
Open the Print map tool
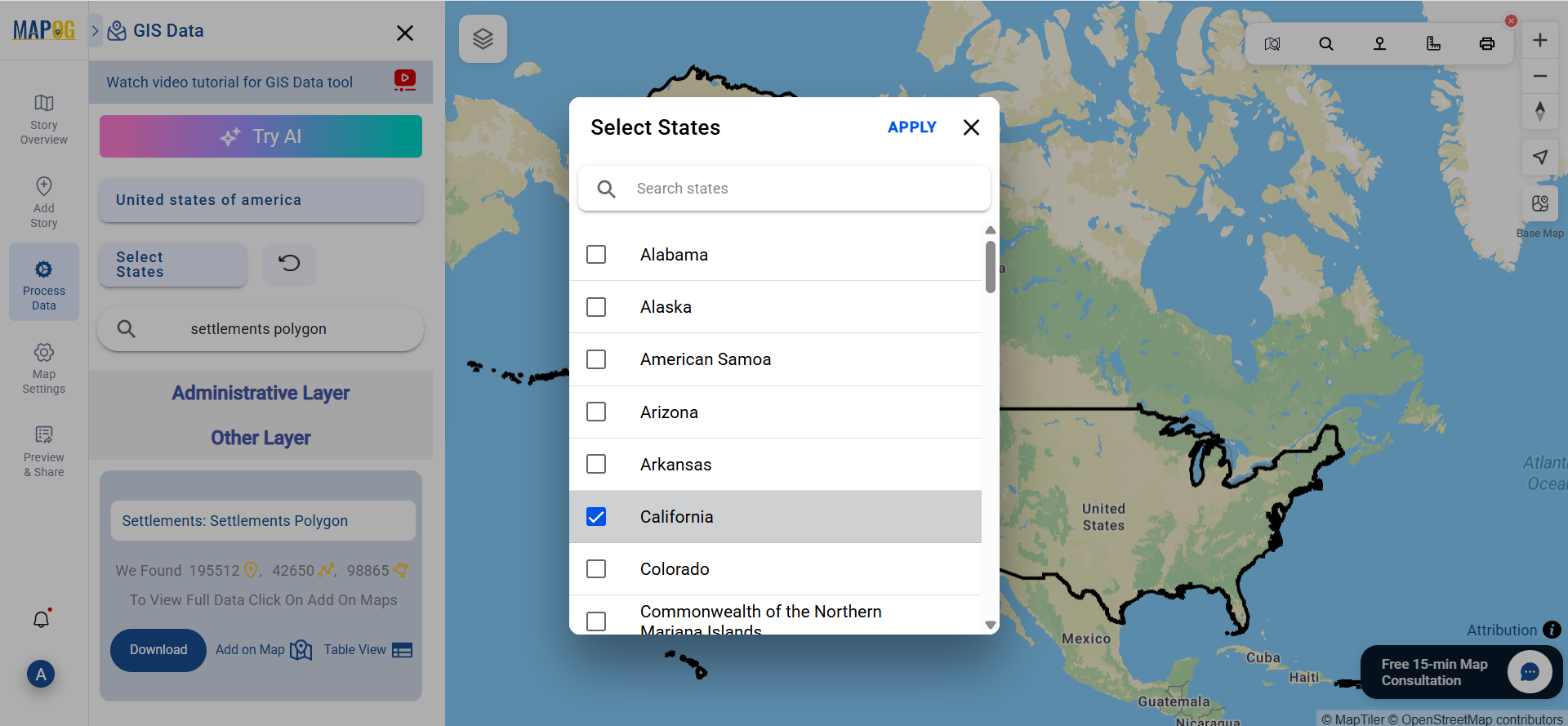pos(1487,43)
